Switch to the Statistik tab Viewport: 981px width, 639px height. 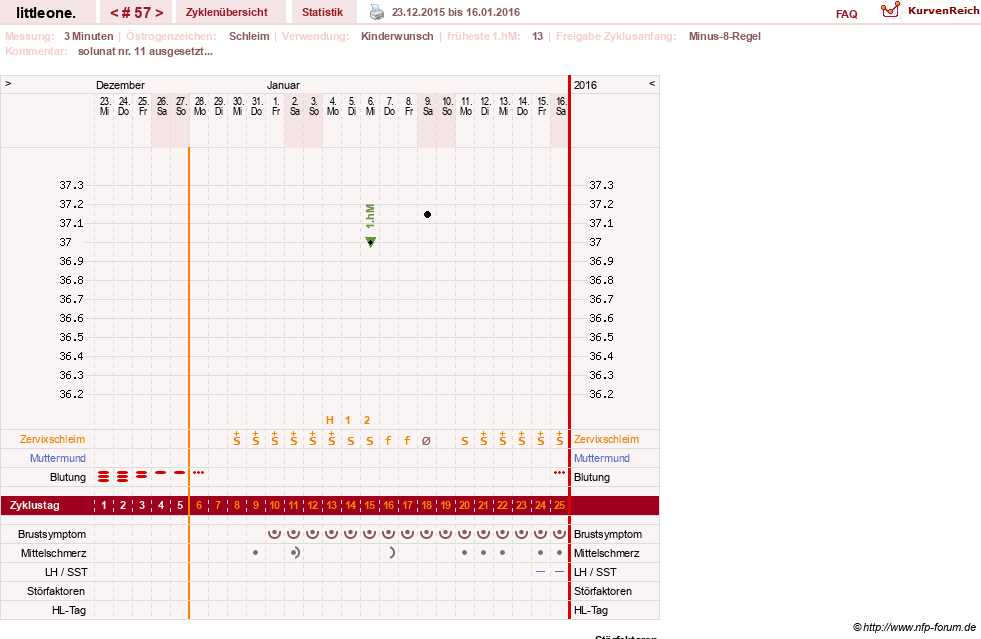pyautogui.click(x=322, y=13)
